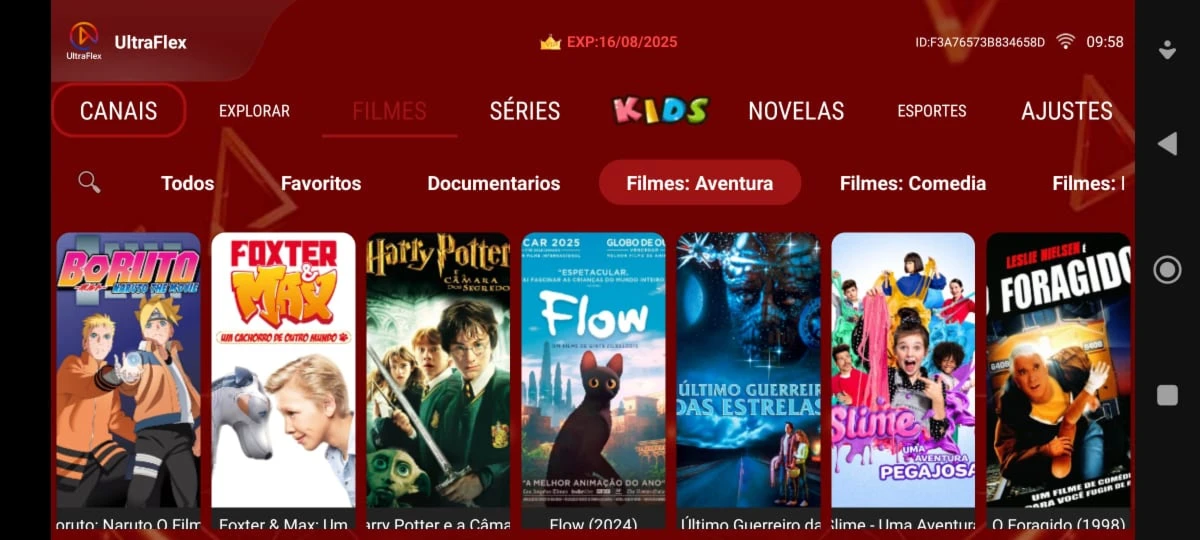This screenshot has height=540, width=1200.
Task: Open the Flow (2024) movie poster
Action: [594, 371]
